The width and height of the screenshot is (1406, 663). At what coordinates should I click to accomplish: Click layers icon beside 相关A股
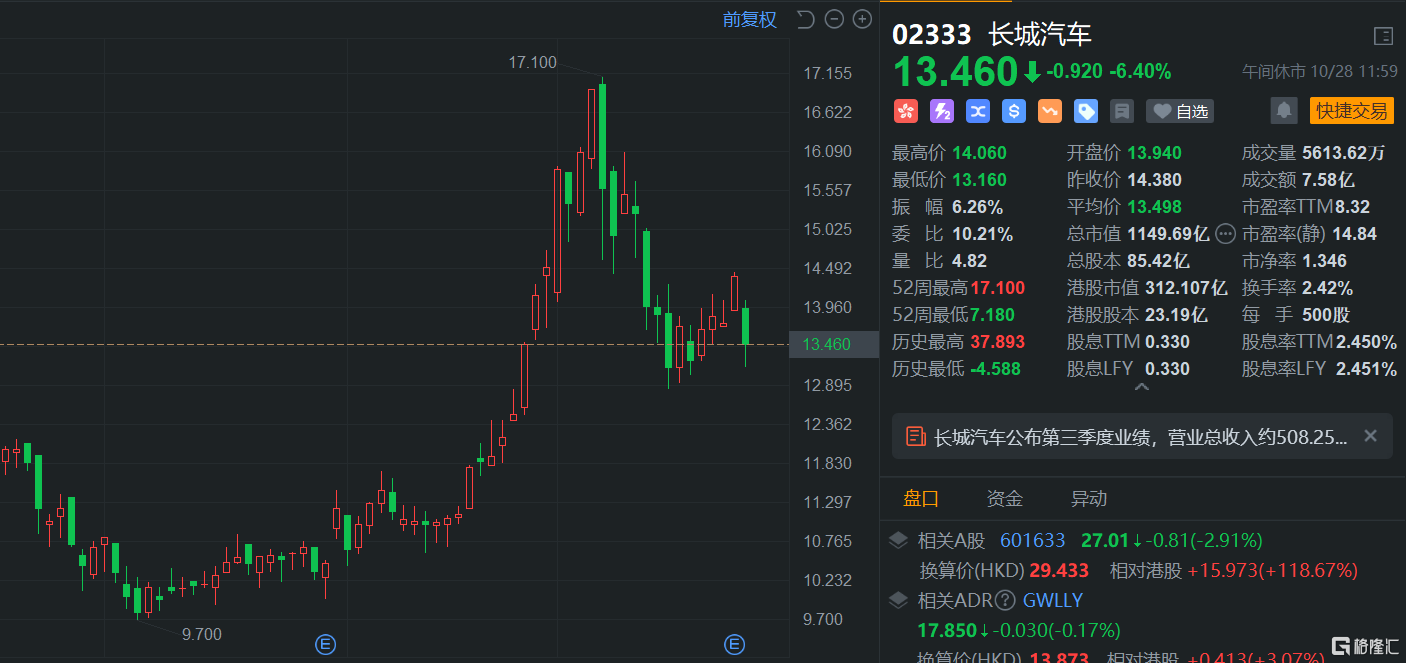899,541
